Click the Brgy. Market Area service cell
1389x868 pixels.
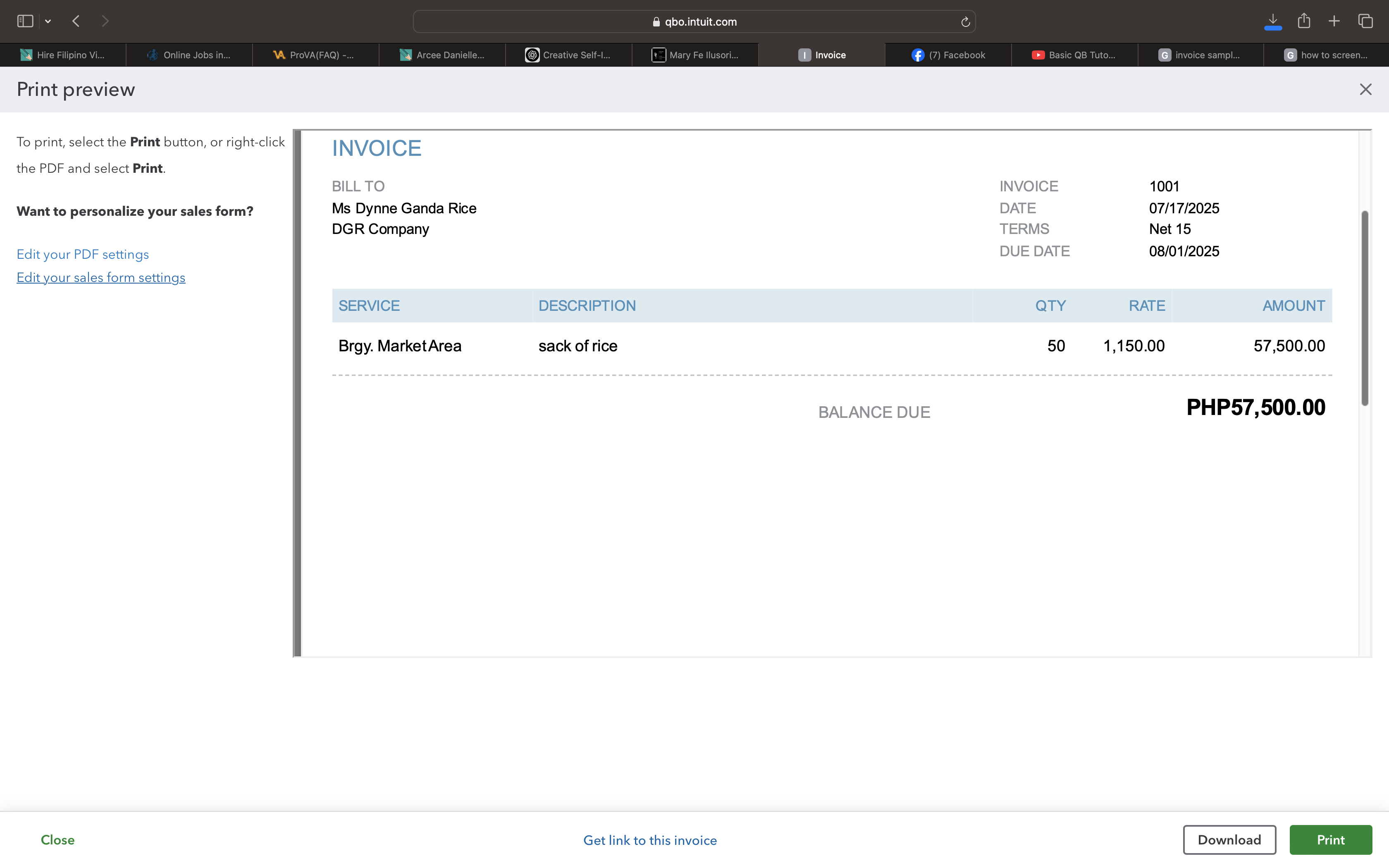click(399, 346)
